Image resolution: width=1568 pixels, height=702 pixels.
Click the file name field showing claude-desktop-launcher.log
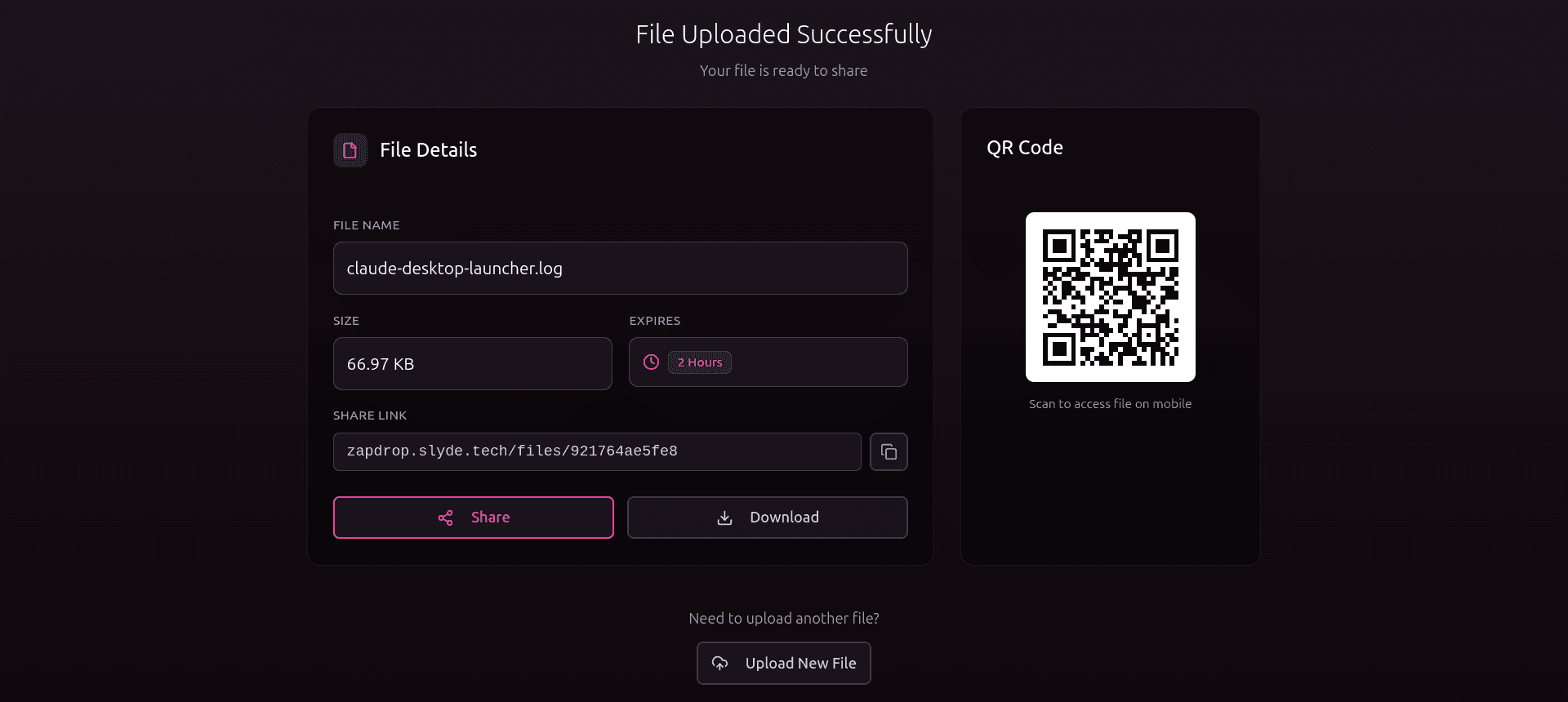click(620, 268)
